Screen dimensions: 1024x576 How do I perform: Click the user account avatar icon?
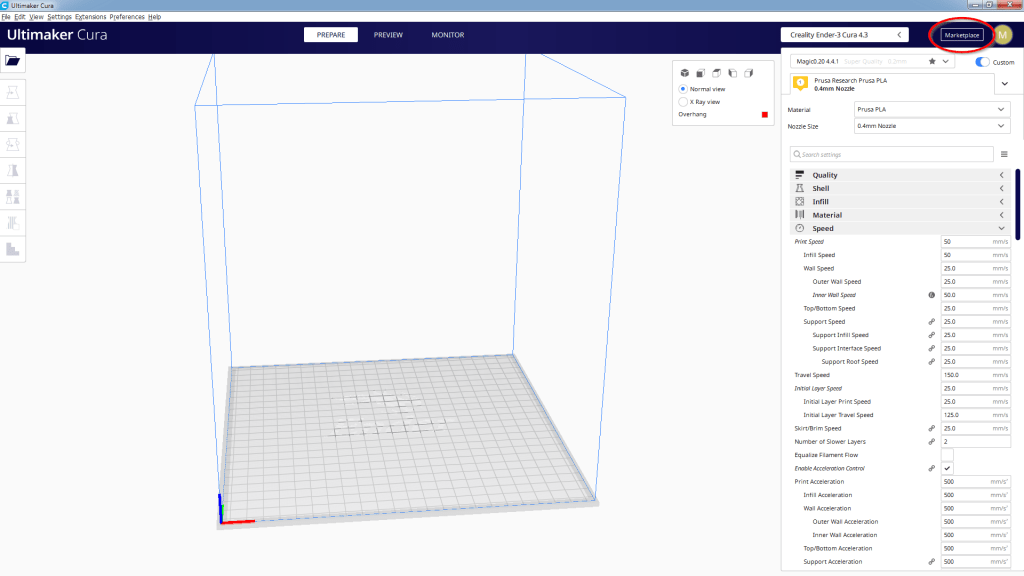coord(1002,35)
